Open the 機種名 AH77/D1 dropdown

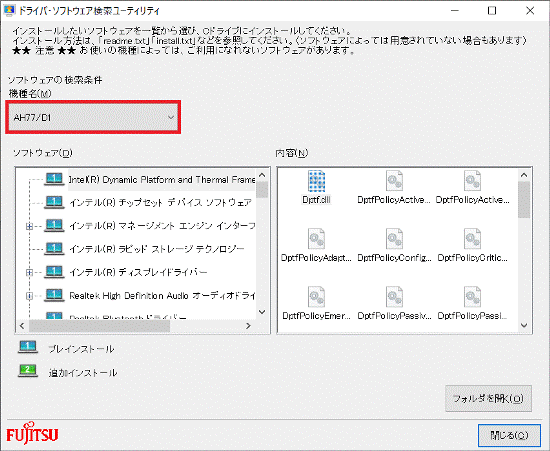(x=93, y=117)
